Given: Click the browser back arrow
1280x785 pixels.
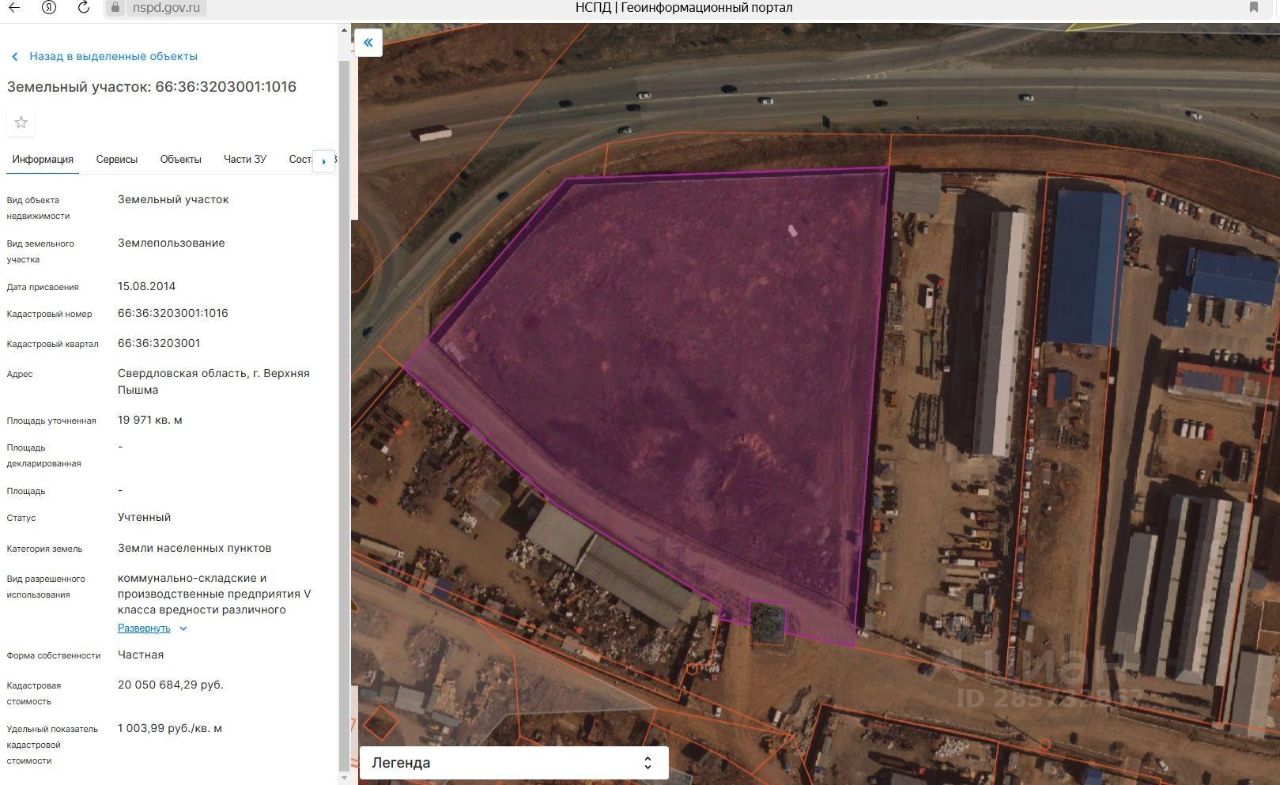Looking at the screenshot, I should (14, 8).
